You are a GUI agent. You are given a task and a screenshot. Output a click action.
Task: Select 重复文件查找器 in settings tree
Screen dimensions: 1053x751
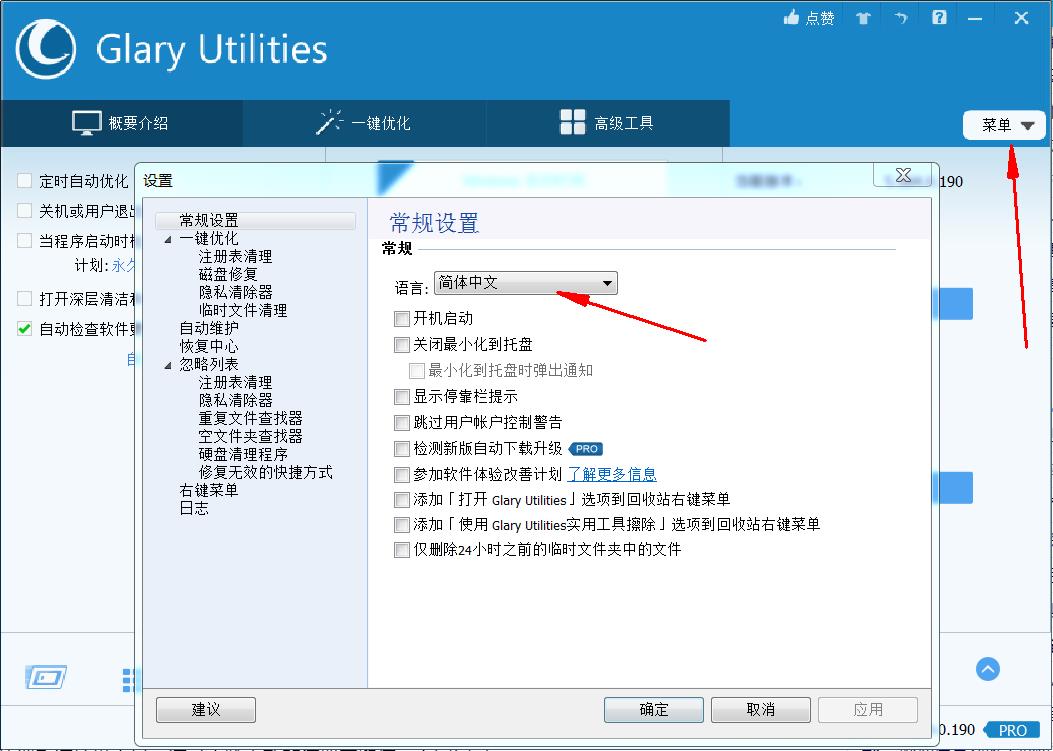click(x=250, y=418)
